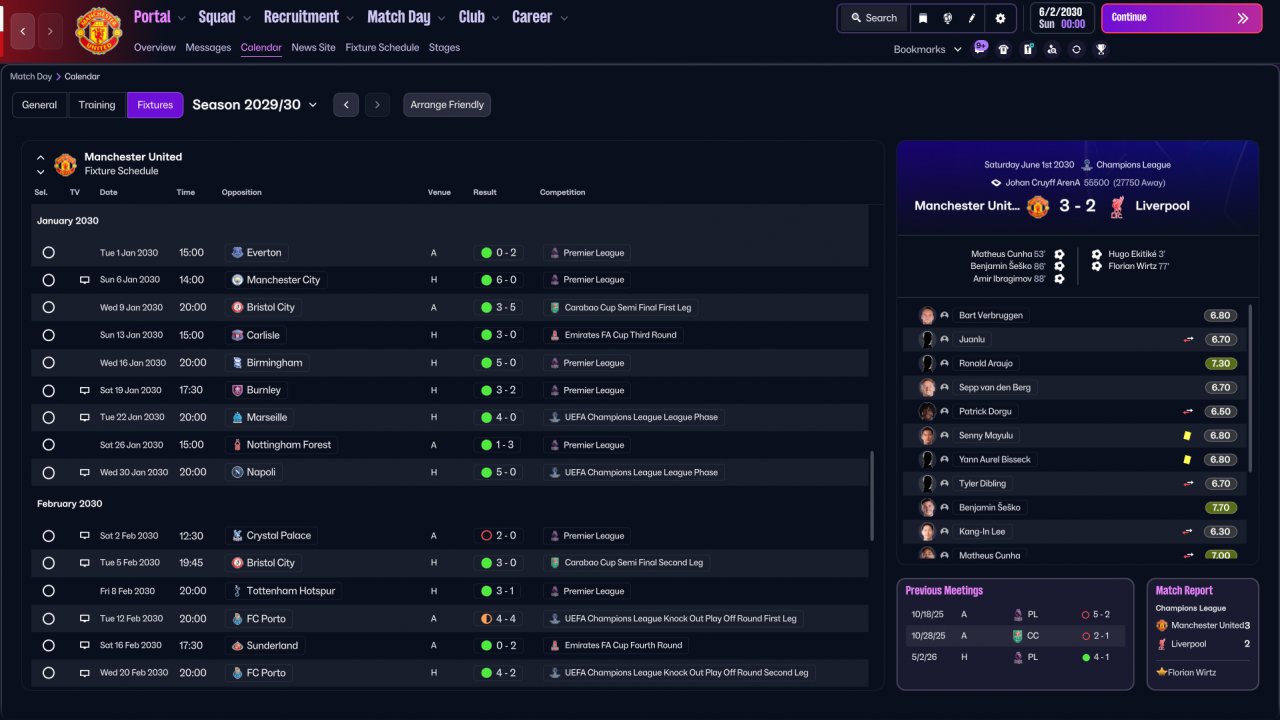The image size is (1280, 720).
Task: Open the Fixture Schedule tab
Action: 383,47
